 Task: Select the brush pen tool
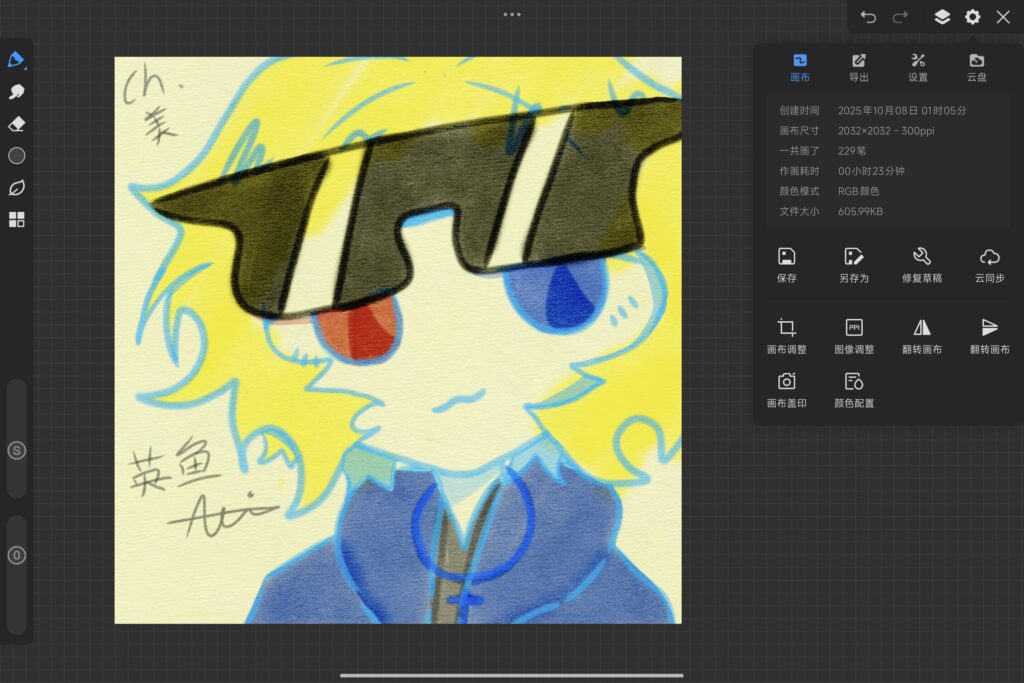(16, 60)
